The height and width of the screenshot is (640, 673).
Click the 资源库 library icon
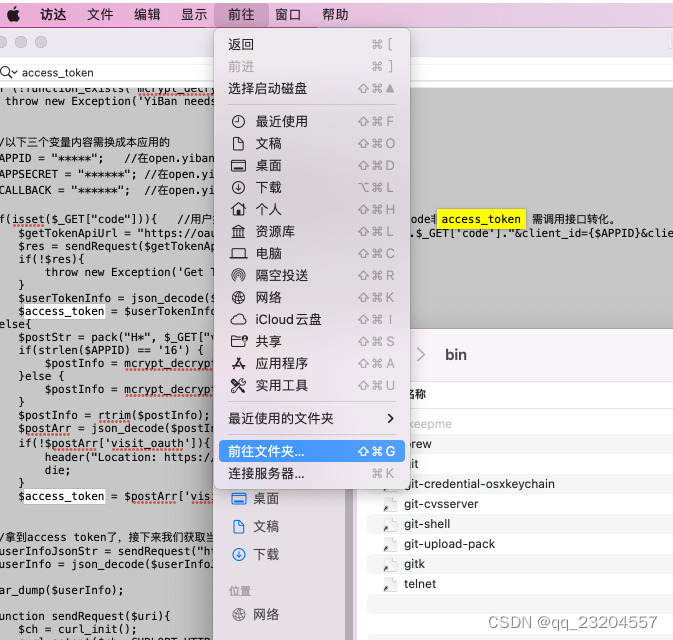[239, 232]
